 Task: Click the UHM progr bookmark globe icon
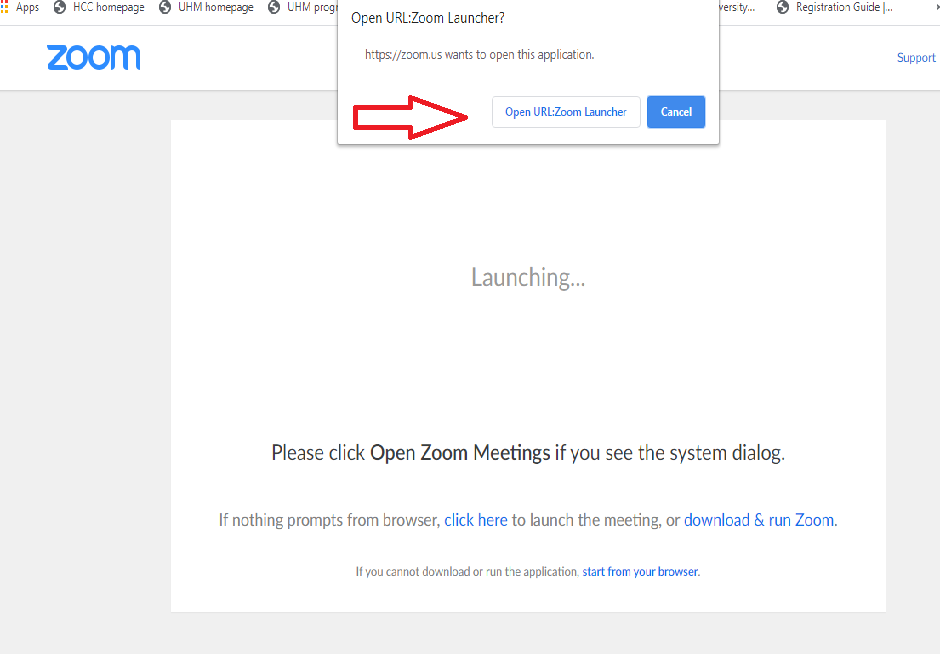(x=274, y=7)
